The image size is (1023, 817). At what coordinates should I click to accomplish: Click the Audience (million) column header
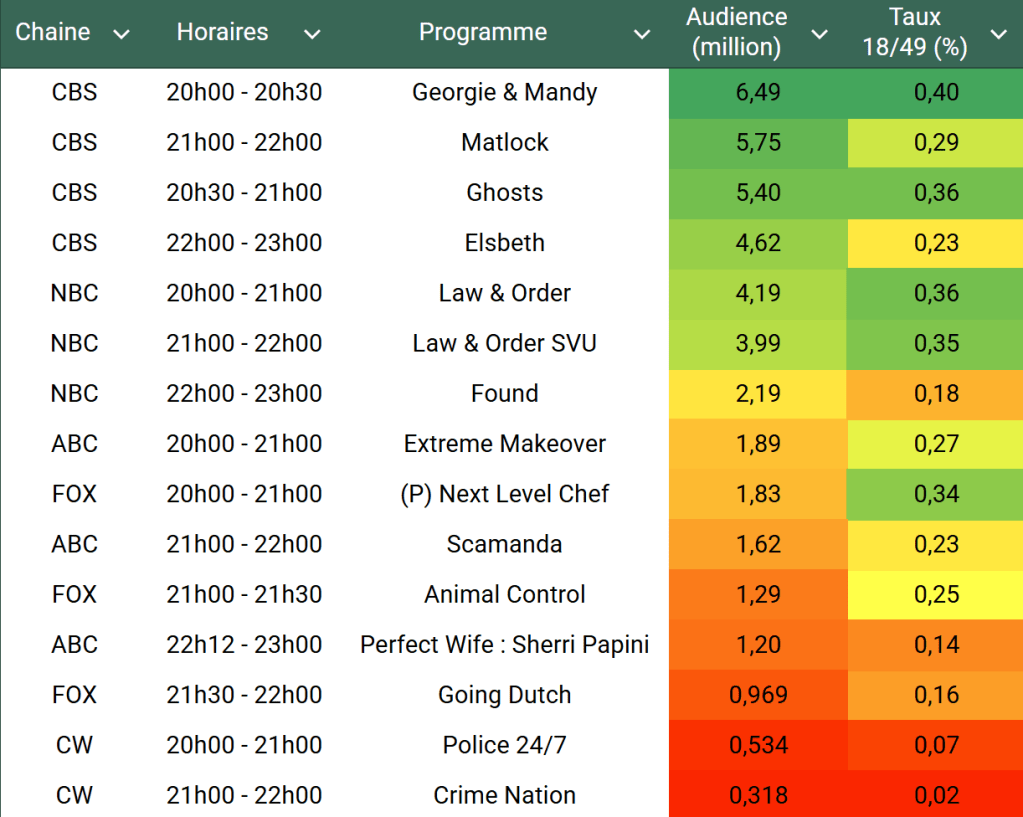click(x=736, y=32)
